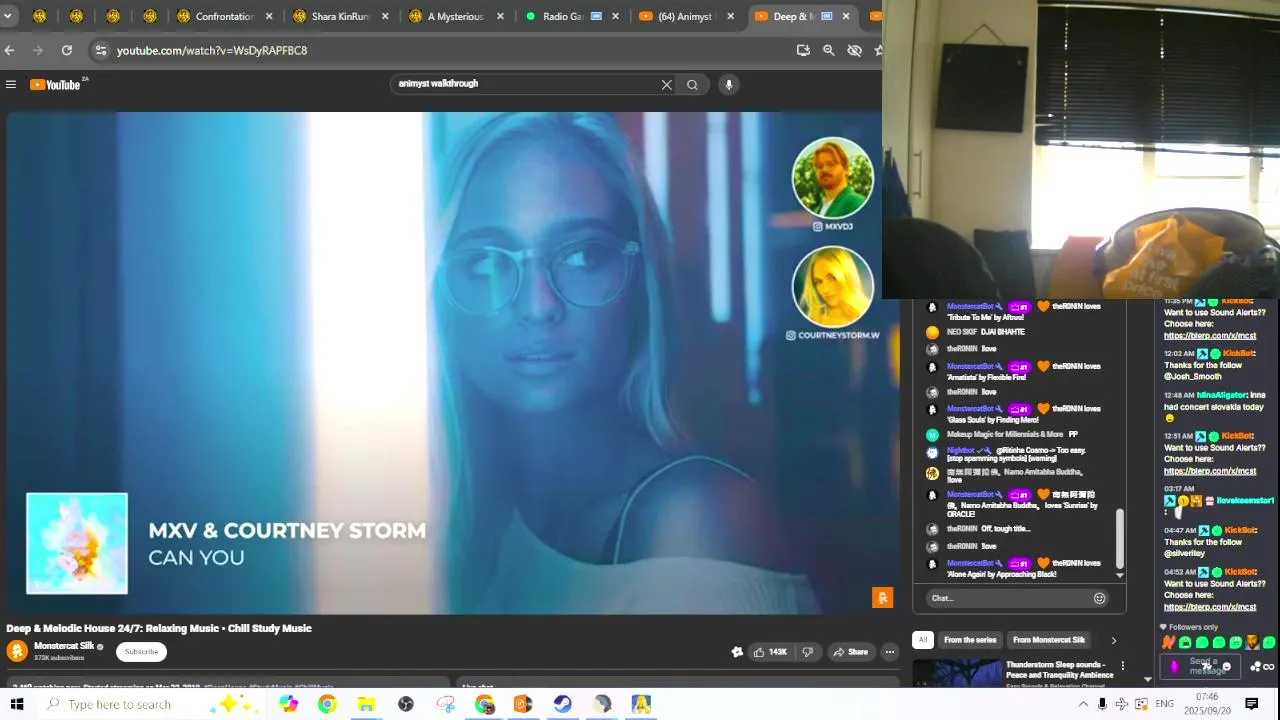Click crossed-eye tracking protection icon

pyautogui.click(x=855, y=50)
